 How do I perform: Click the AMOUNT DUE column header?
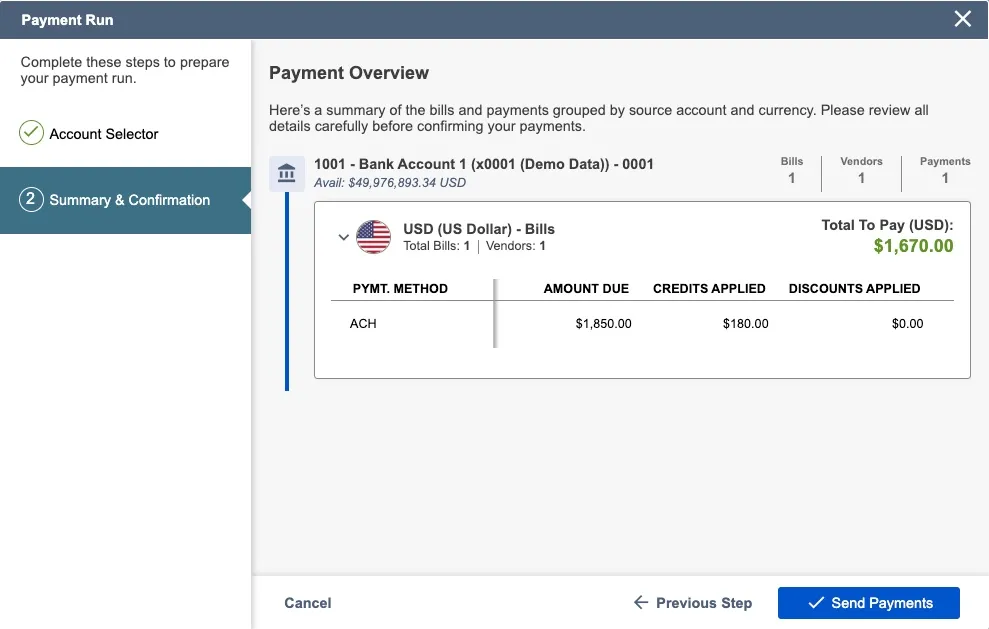click(x=586, y=288)
